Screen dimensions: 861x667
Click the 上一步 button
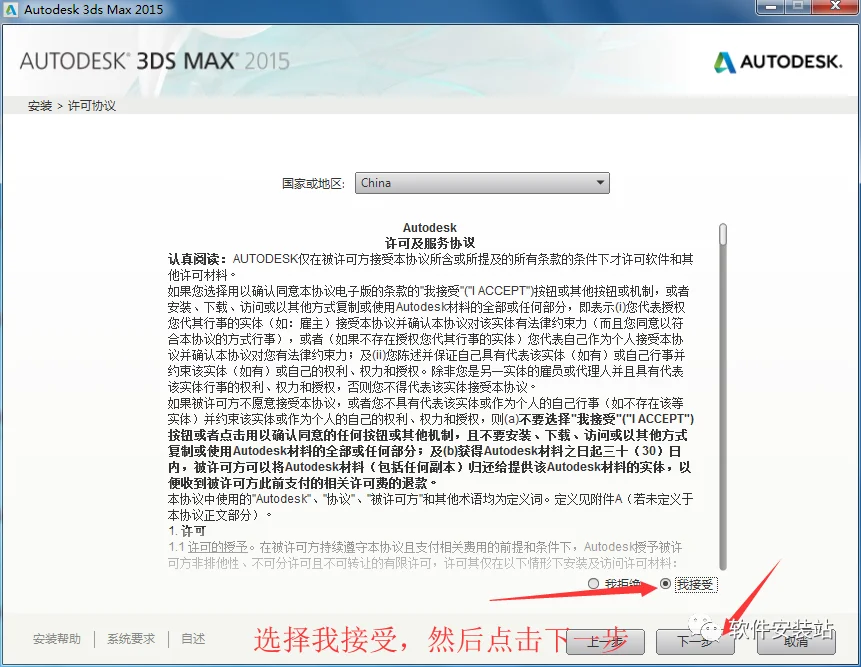point(606,642)
